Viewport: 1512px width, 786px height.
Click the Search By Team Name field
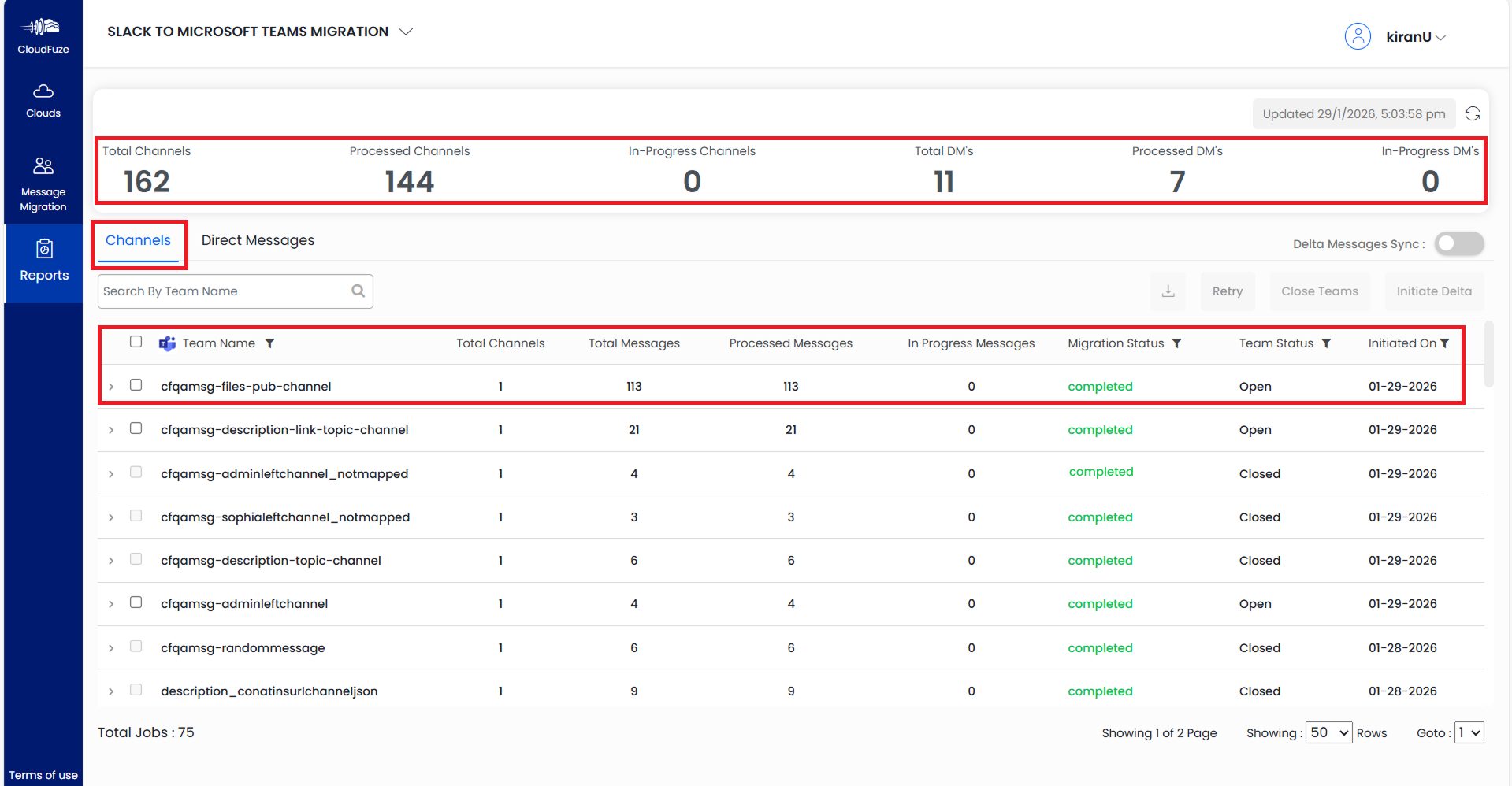pyautogui.click(x=225, y=291)
